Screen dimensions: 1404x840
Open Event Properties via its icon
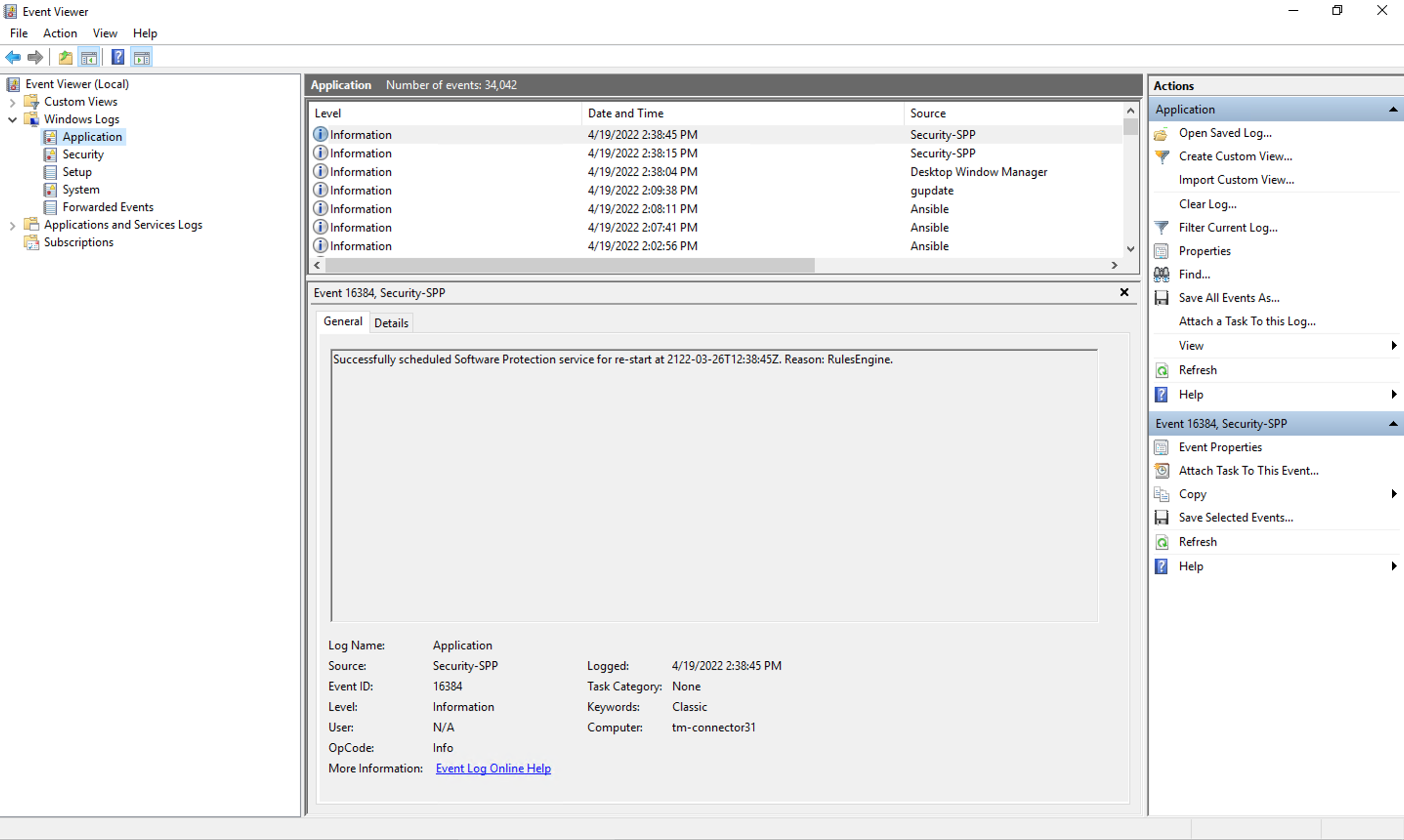[x=1161, y=447]
